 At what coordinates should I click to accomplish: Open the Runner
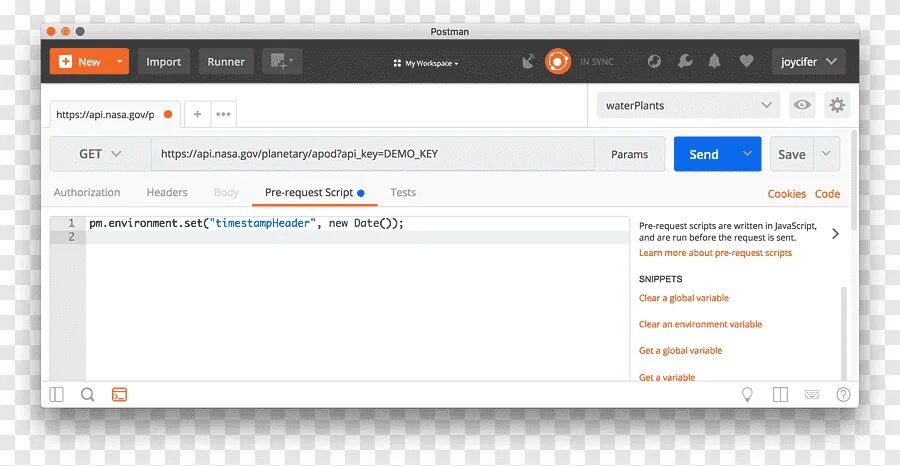coord(226,61)
